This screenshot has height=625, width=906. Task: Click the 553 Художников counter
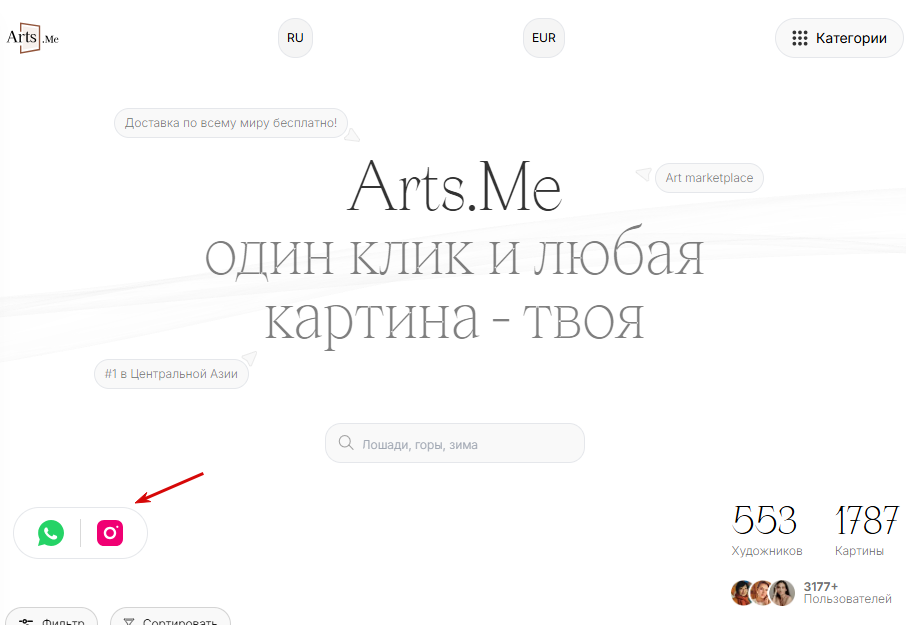tap(766, 530)
